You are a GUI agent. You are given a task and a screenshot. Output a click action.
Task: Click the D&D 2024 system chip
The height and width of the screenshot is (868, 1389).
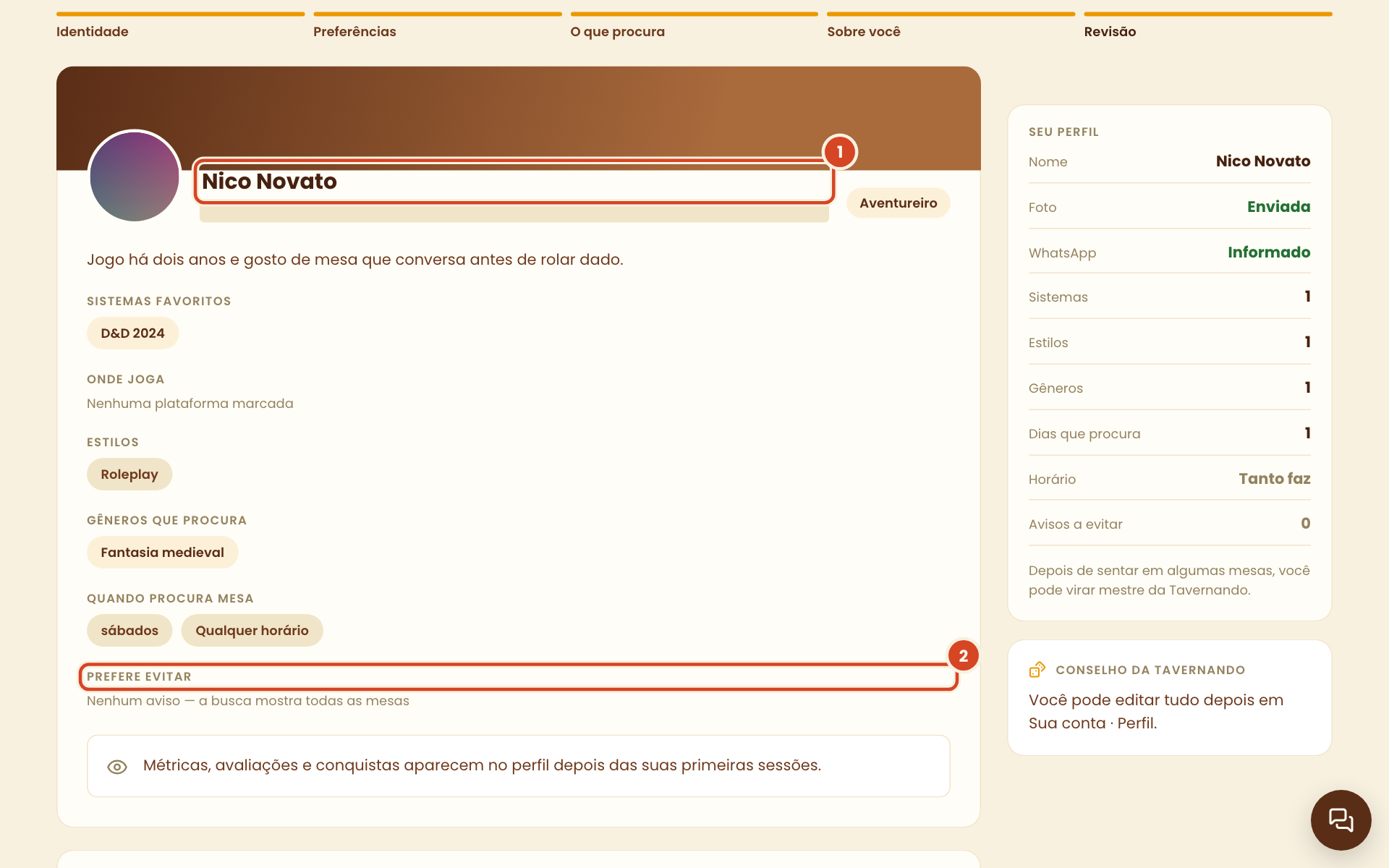[x=132, y=333]
